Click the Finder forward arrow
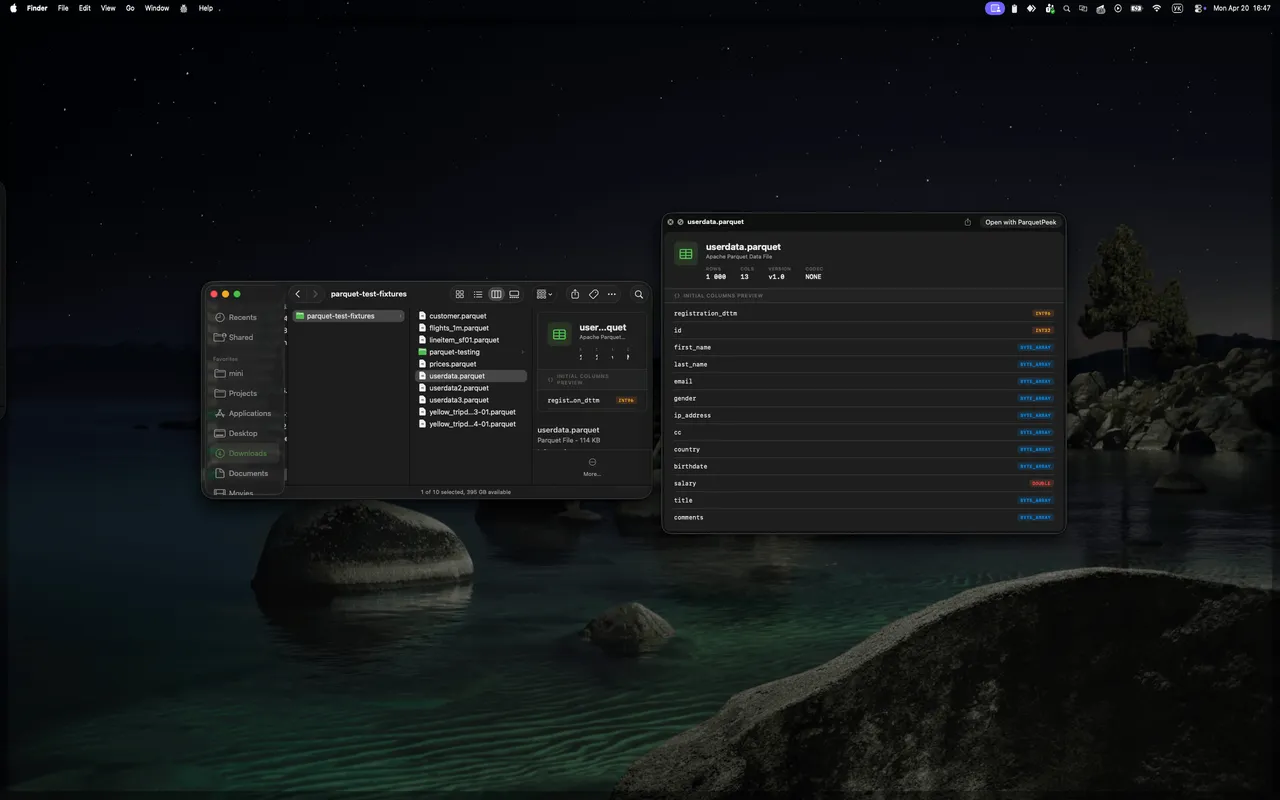1280x800 pixels. (315, 294)
